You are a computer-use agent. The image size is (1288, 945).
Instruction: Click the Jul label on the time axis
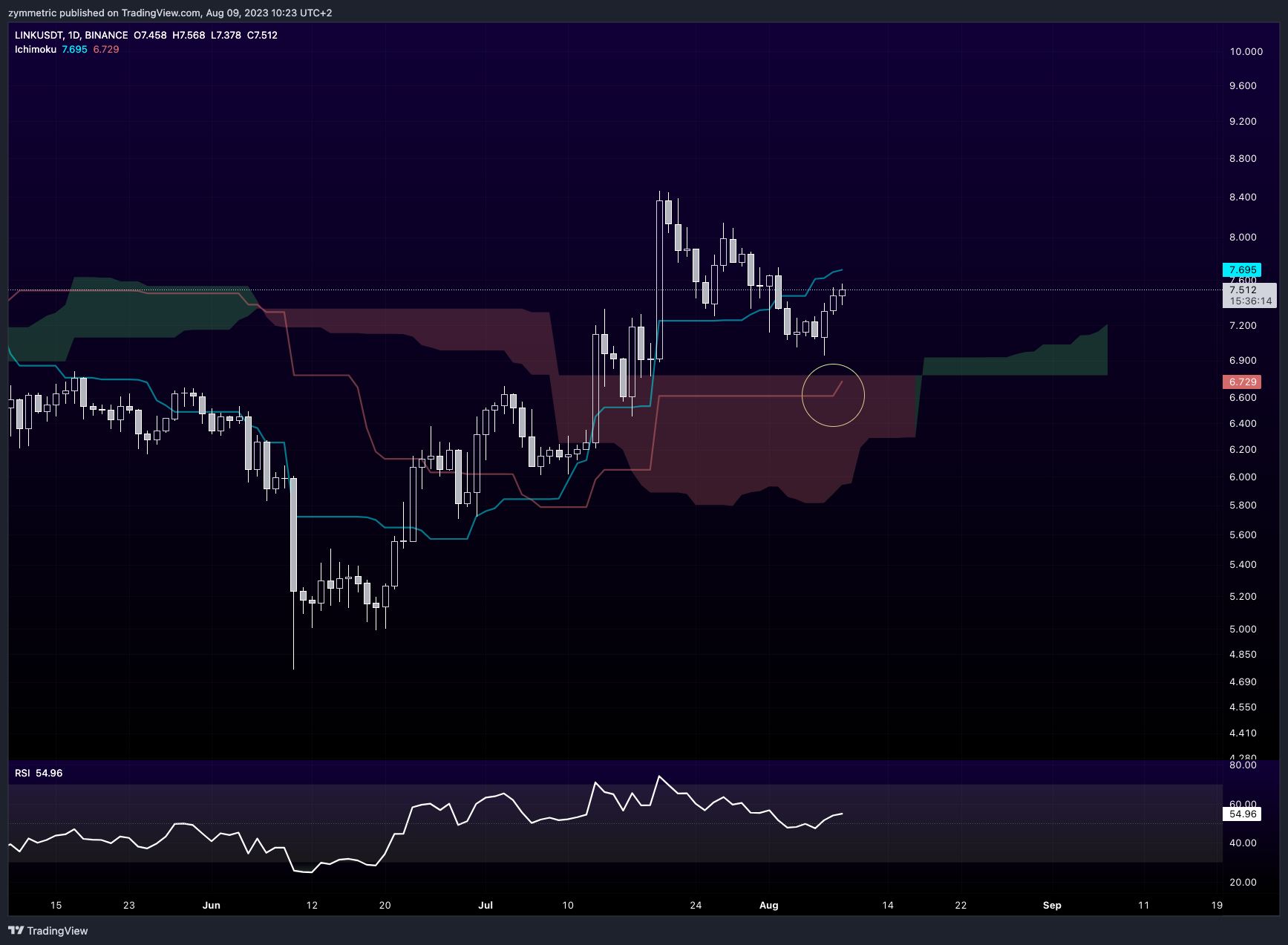click(x=486, y=905)
